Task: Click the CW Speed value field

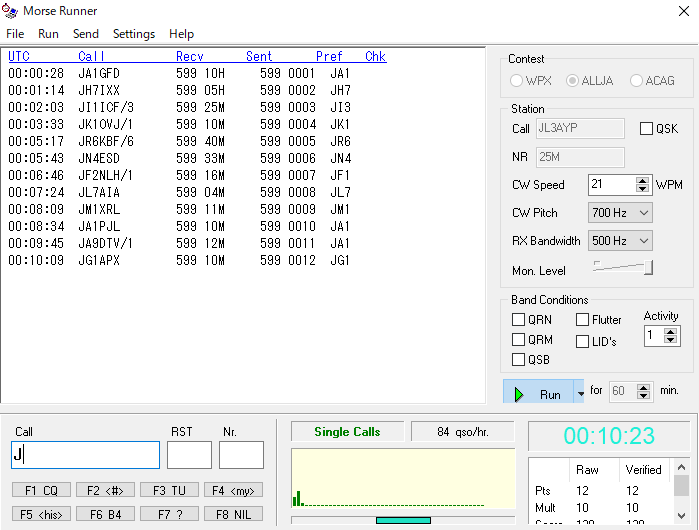Action: (612, 185)
